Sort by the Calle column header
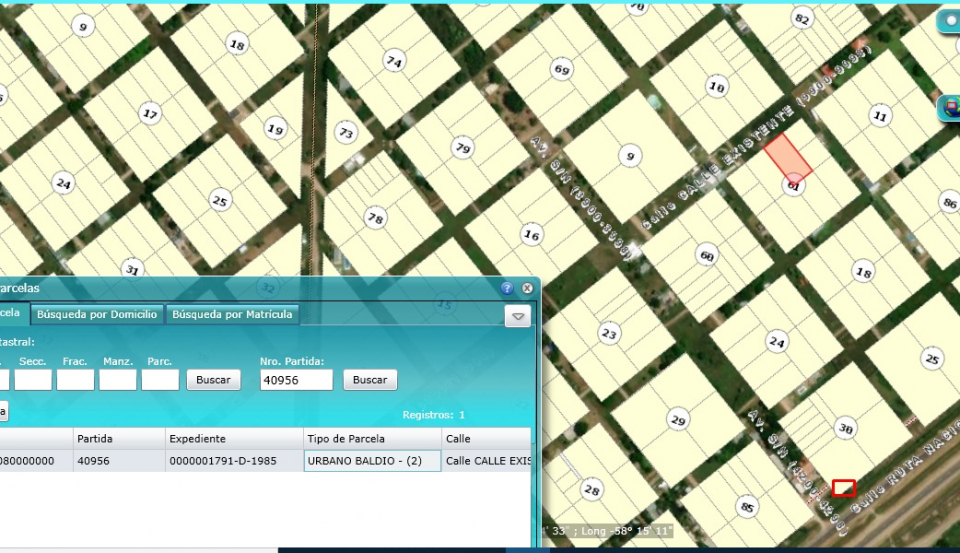This screenshot has height=553, width=960. [486, 438]
